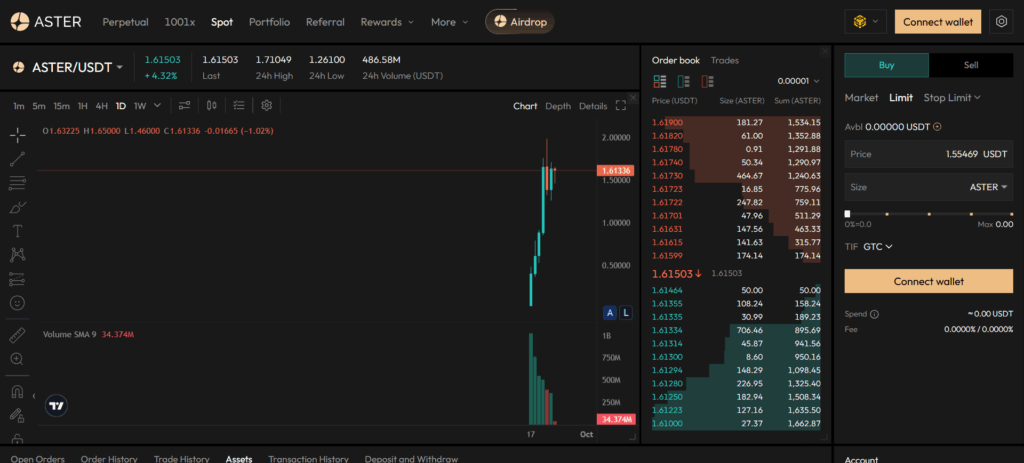Open the chart settings gear
Image resolution: width=1024 pixels, height=463 pixels.
pyautogui.click(x=266, y=105)
